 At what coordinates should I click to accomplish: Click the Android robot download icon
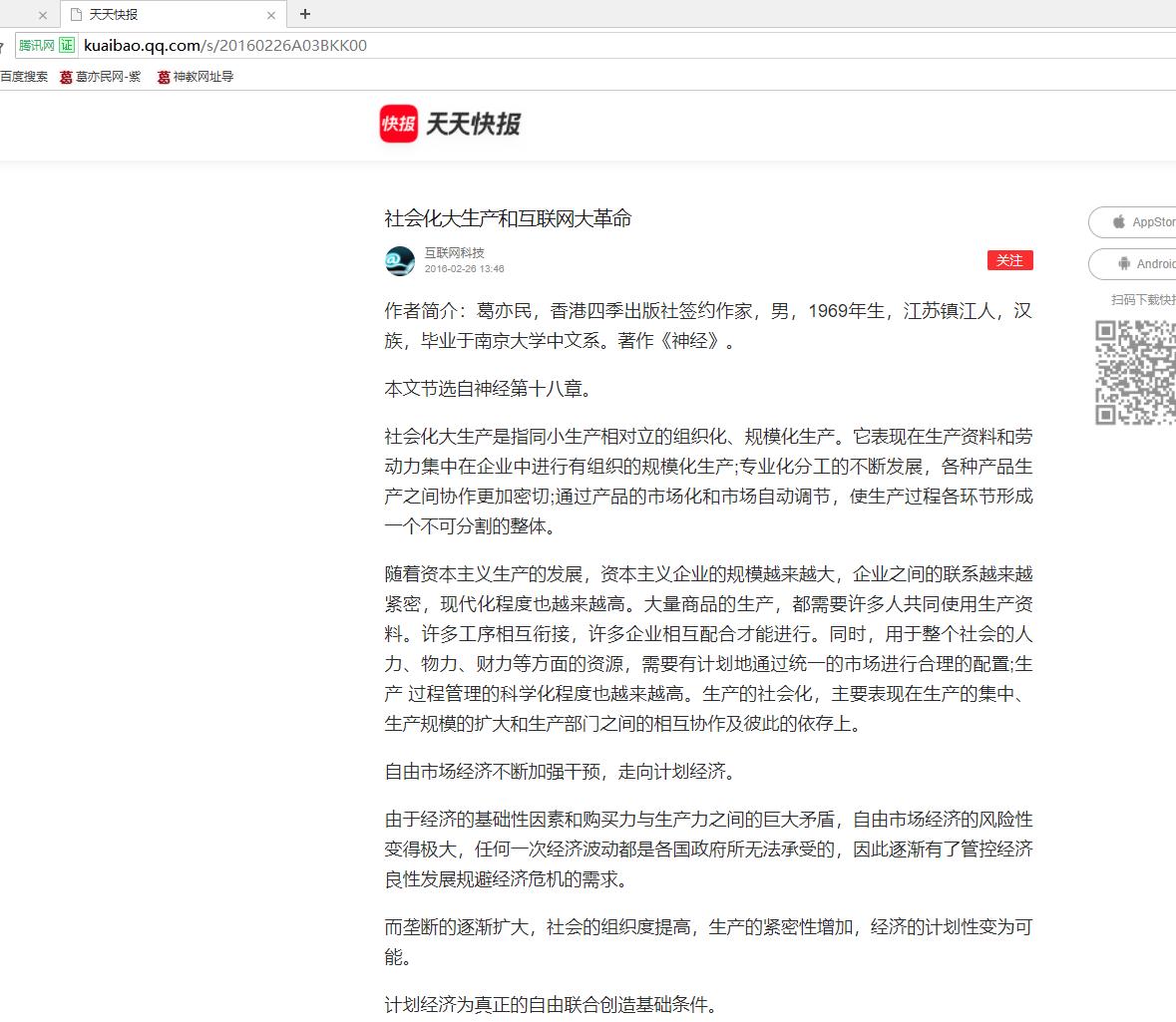pyautogui.click(x=1125, y=264)
